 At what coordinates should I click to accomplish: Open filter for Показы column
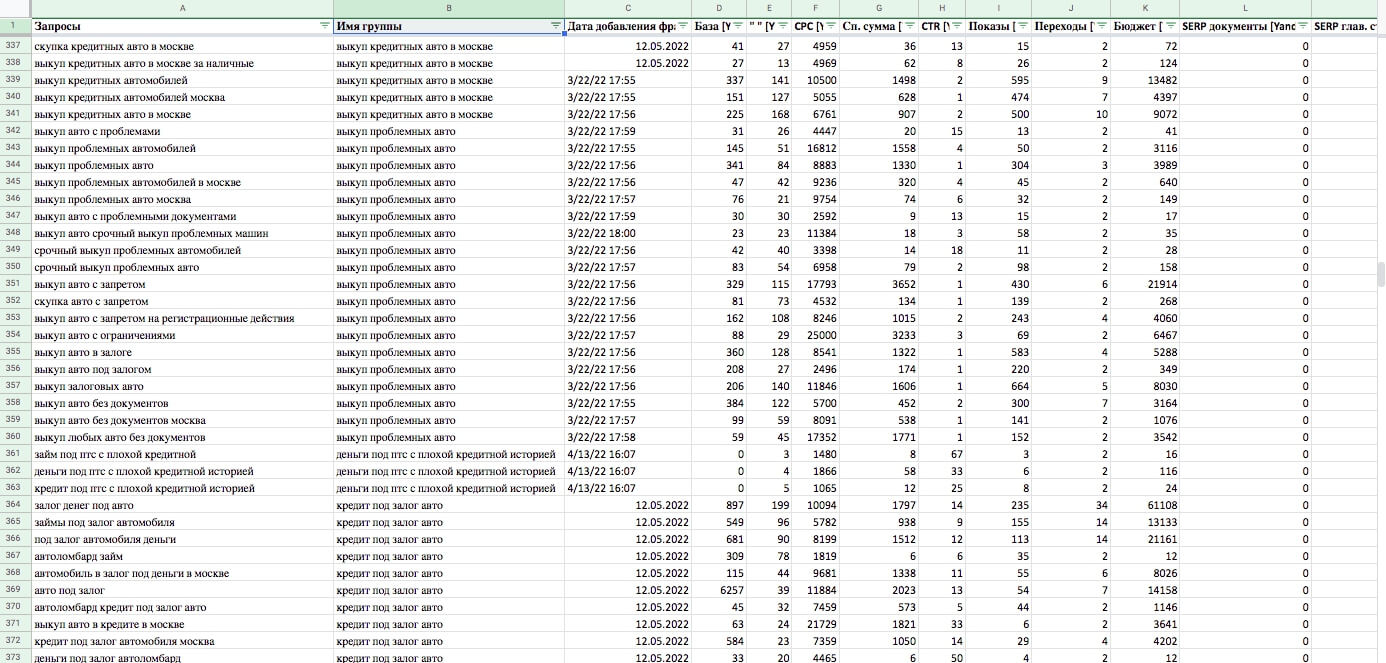click(1022, 25)
